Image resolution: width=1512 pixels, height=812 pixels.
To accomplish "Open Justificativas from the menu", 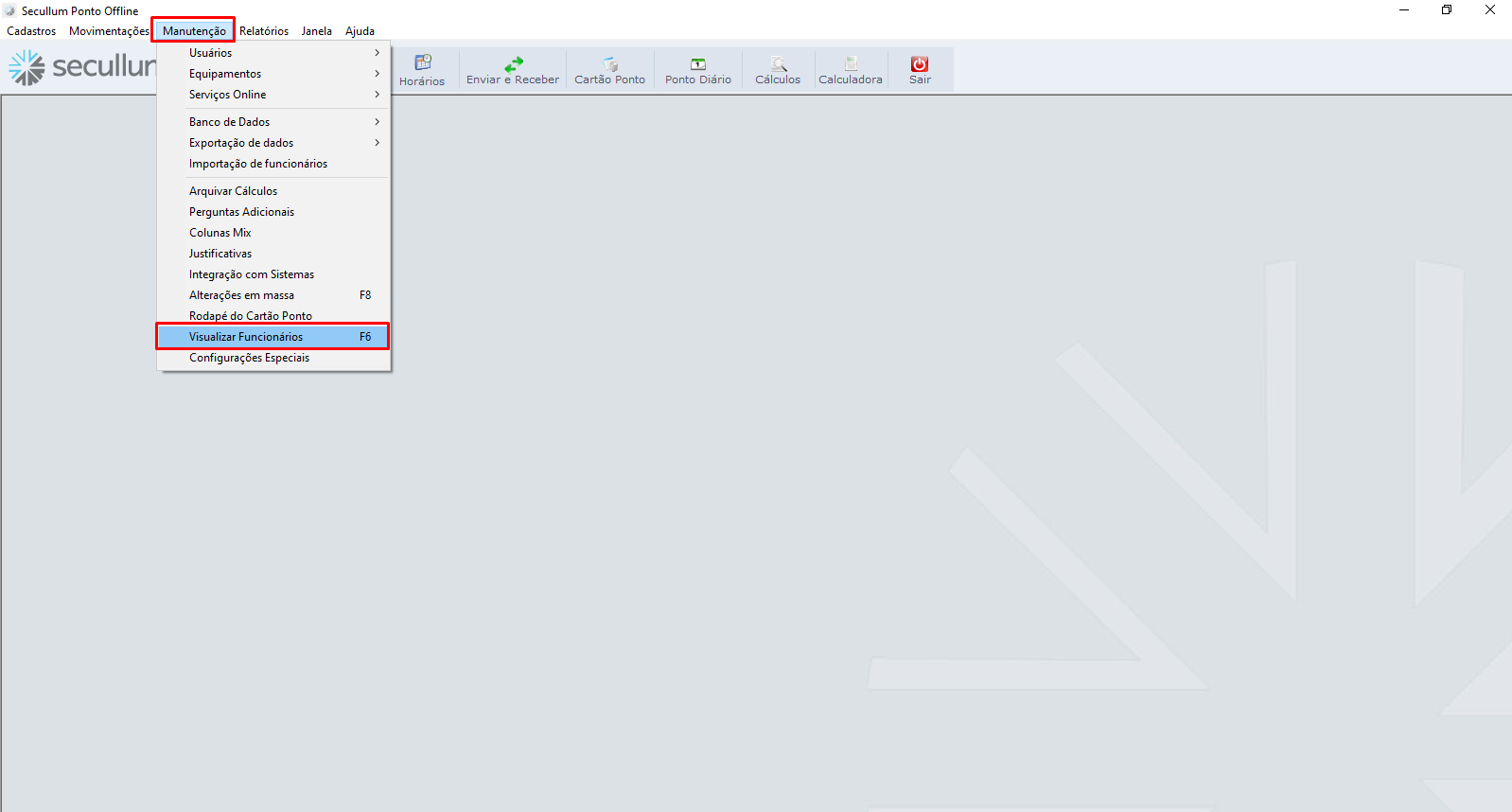I will click(273, 254).
